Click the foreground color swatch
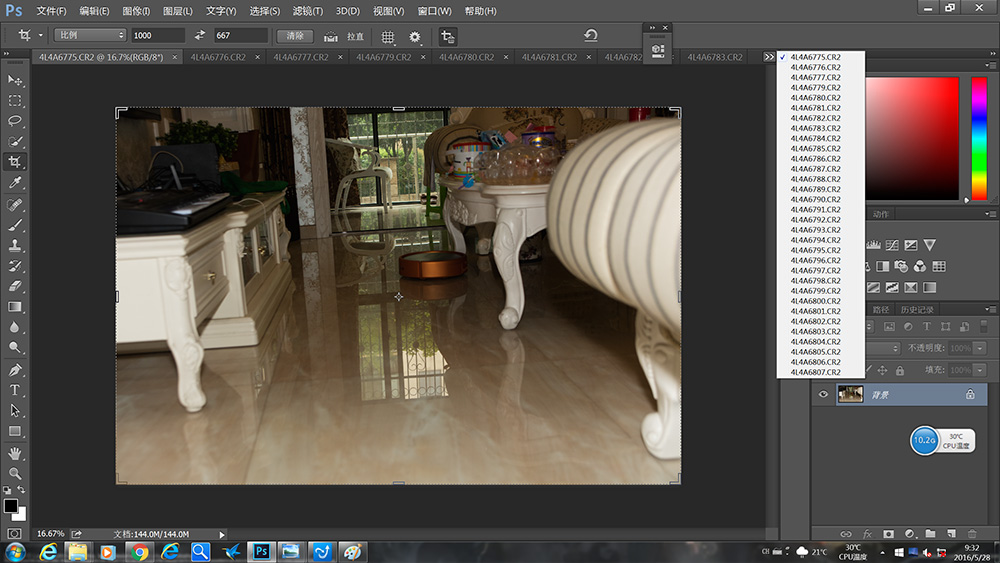Screen dimensions: 1000x563 (10, 506)
